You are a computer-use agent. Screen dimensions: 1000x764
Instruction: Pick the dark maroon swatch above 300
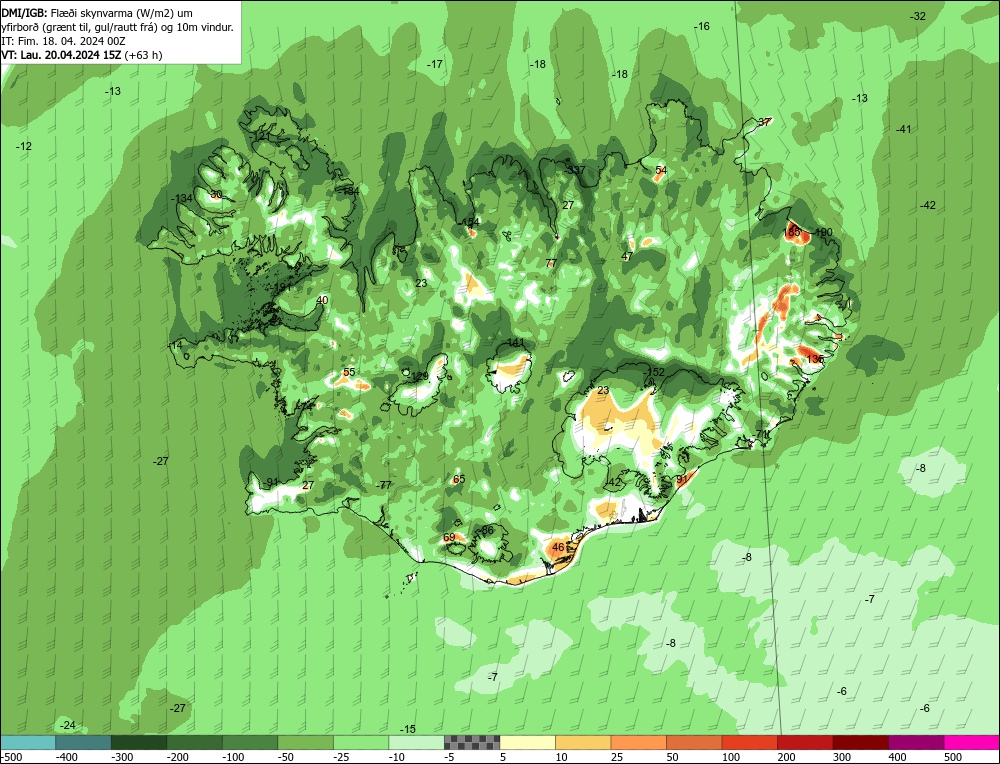pos(860,742)
